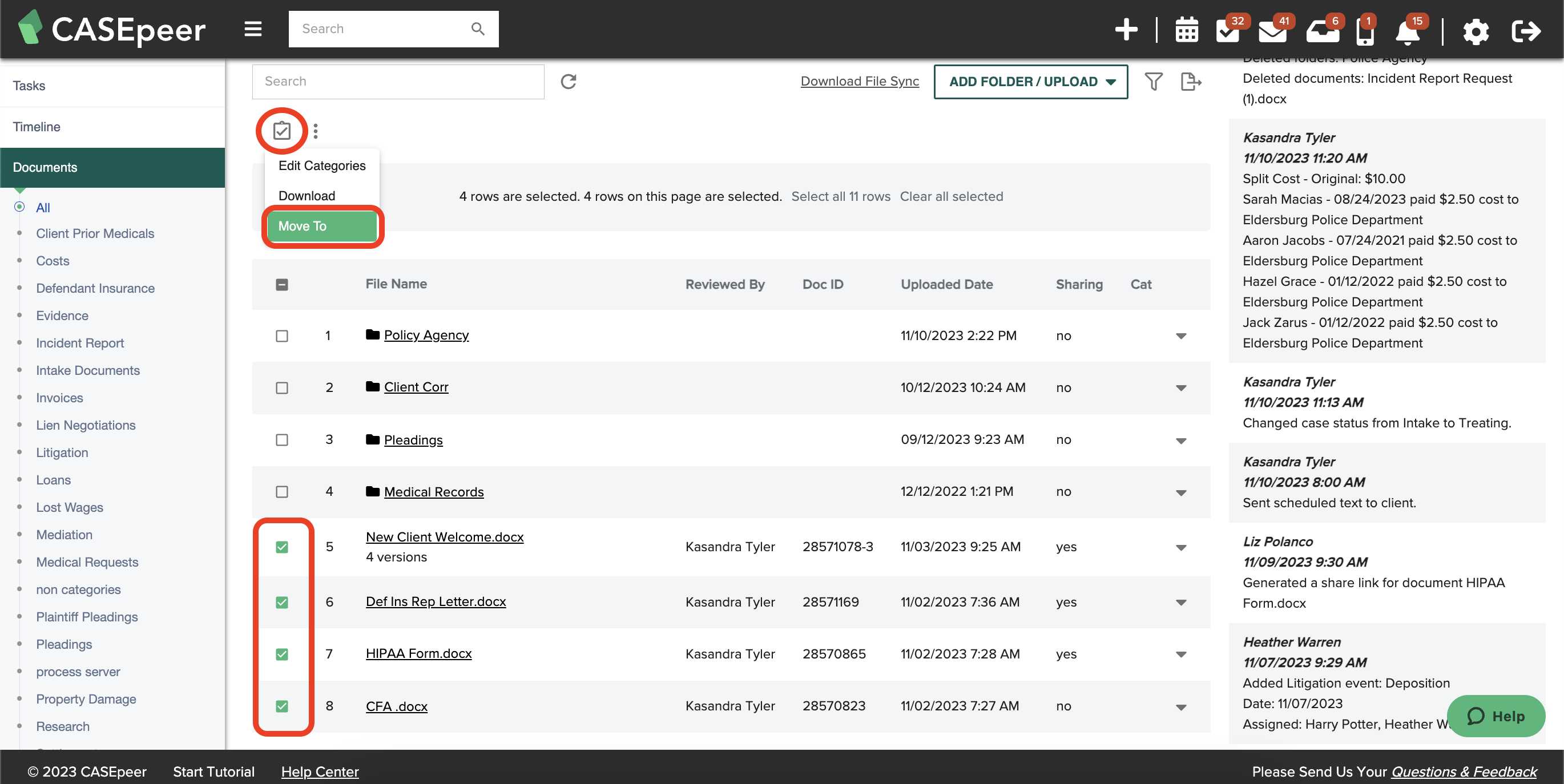The height and width of the screenshot is (784, 1564).
Task: Focus the top global Search field
Action: pyautogui.click(x=393, y=29)
